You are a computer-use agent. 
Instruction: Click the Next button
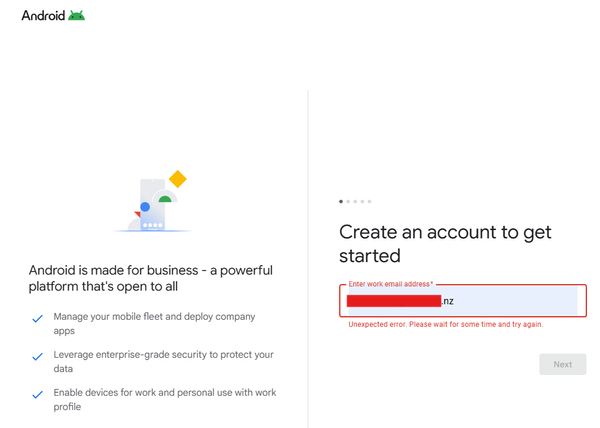562,364
